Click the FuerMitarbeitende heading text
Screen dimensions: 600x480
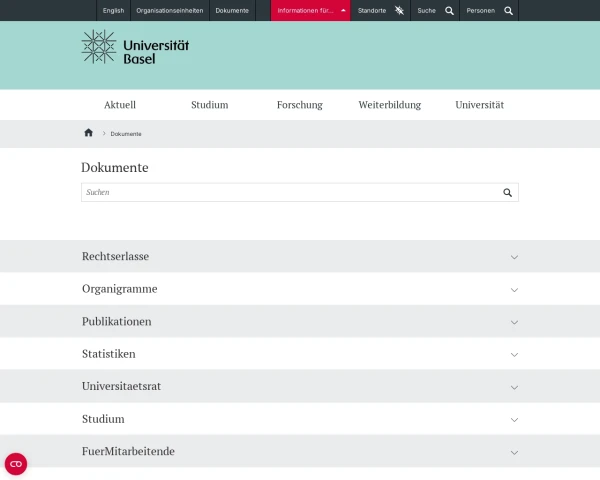[128, 451]
